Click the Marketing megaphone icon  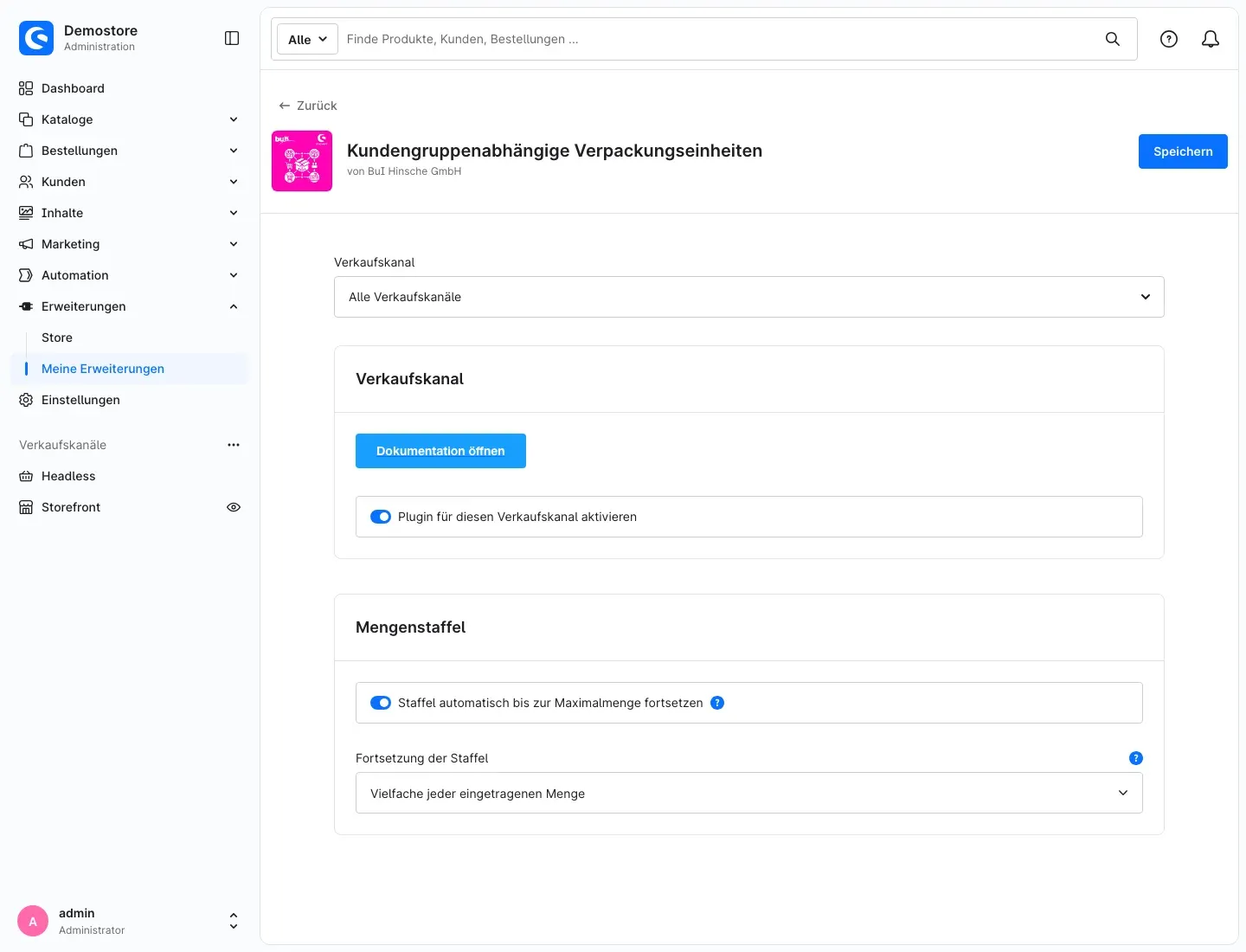(x=26, y=244)
